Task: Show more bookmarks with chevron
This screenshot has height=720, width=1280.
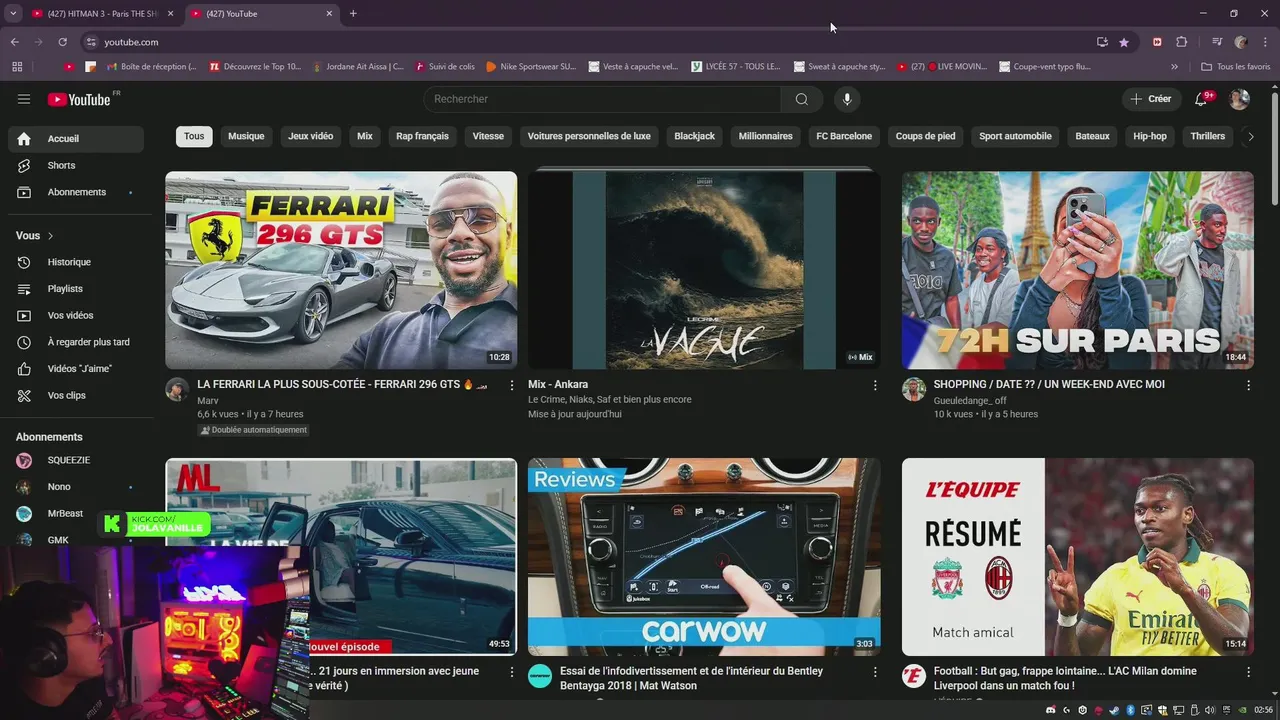Action: click(1175, 67)
